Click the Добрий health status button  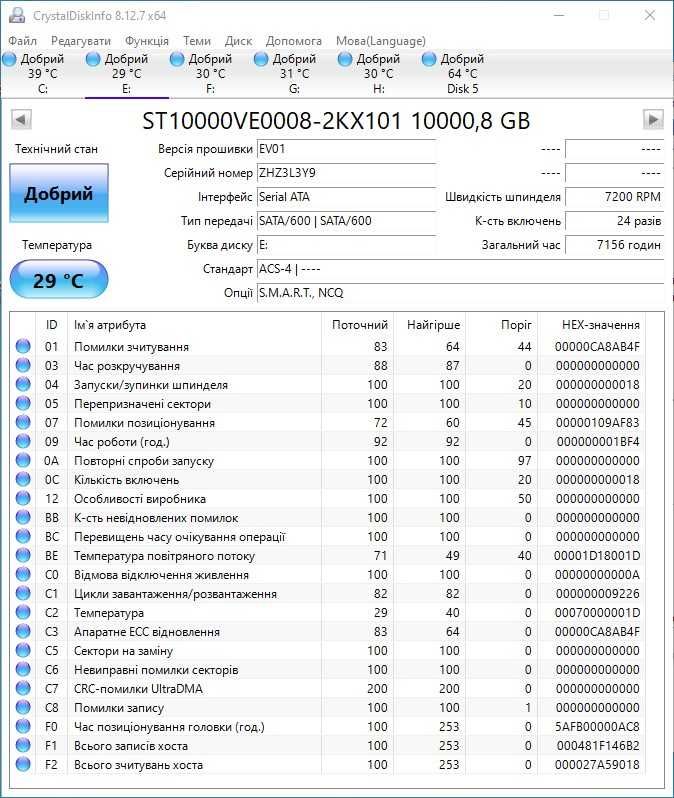(x=59, y=193)
